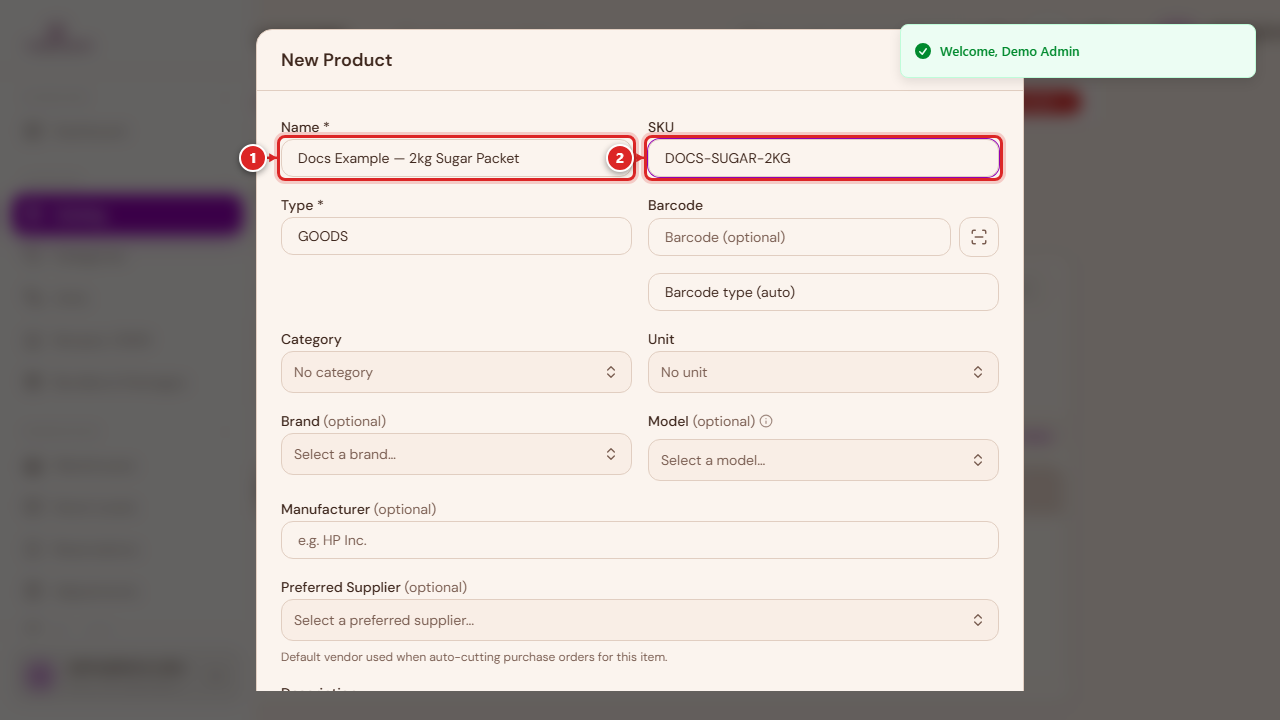This screenshot has height=720, width=1280.
Task: Open the Model select dropdown
Action: click(823, 460)
